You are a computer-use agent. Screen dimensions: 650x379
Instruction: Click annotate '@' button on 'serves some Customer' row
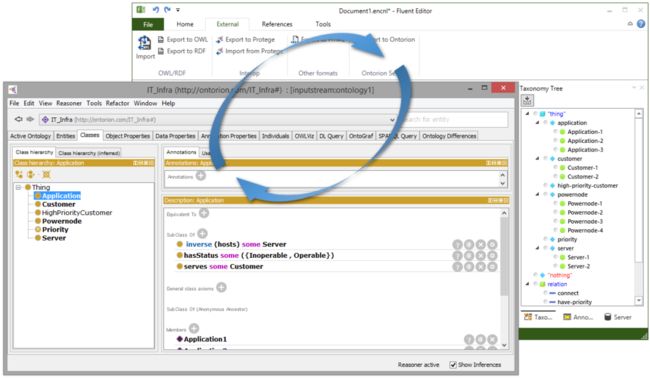(x=469, y=267)
